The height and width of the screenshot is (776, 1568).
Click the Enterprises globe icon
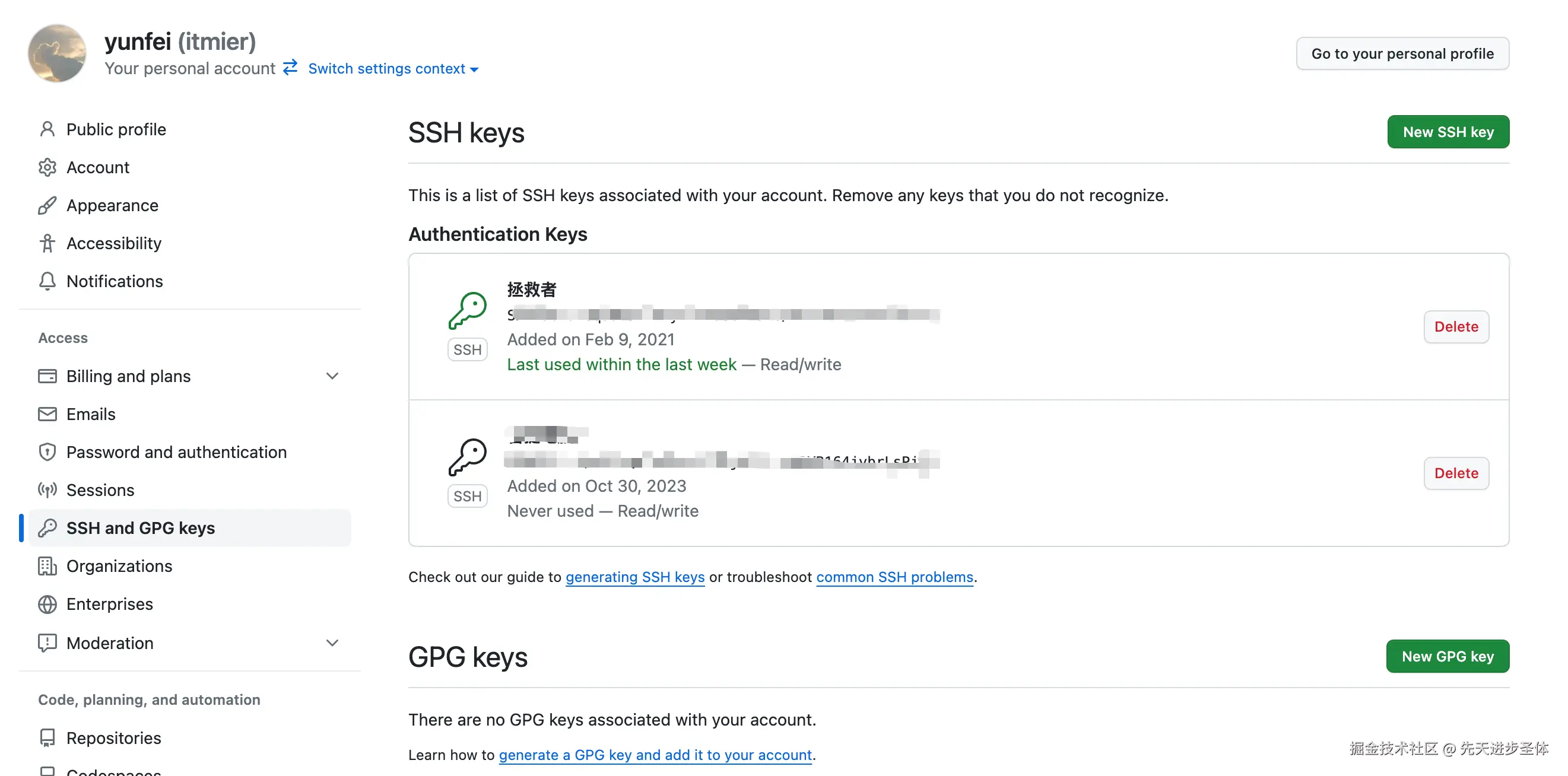[x=47, y=605]
